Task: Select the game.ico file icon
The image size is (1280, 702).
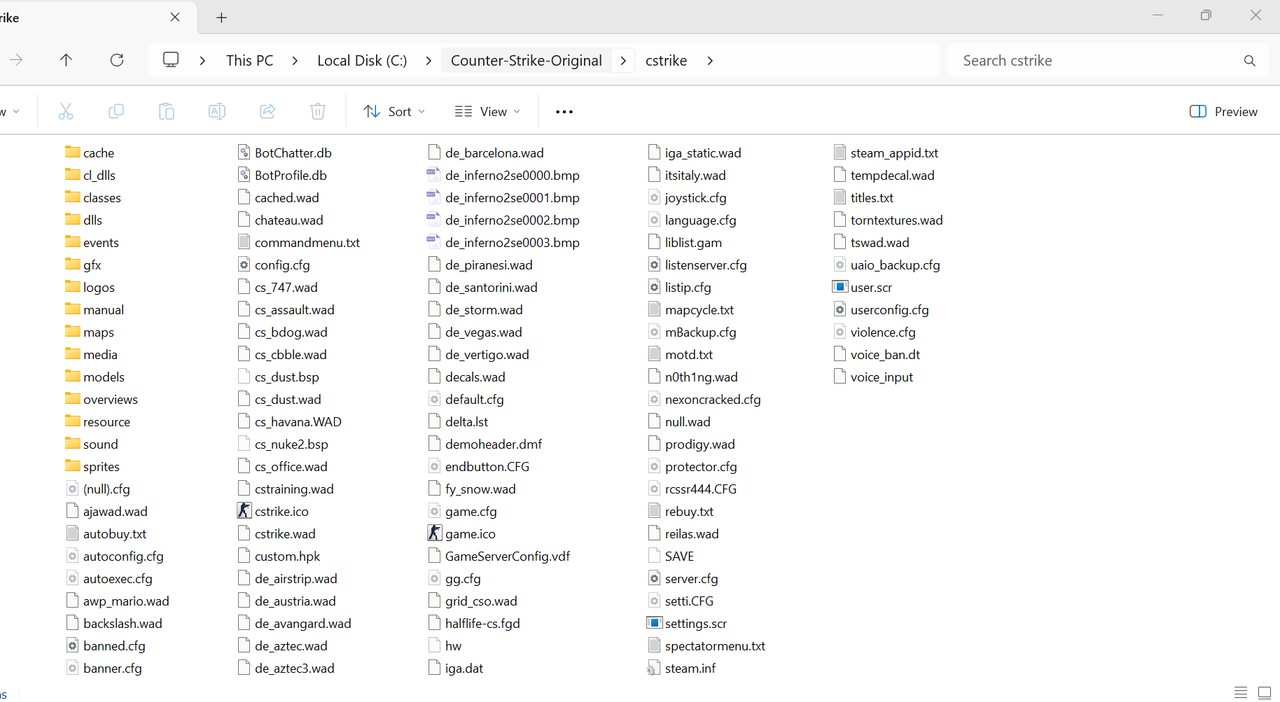Action: point(434,533)
